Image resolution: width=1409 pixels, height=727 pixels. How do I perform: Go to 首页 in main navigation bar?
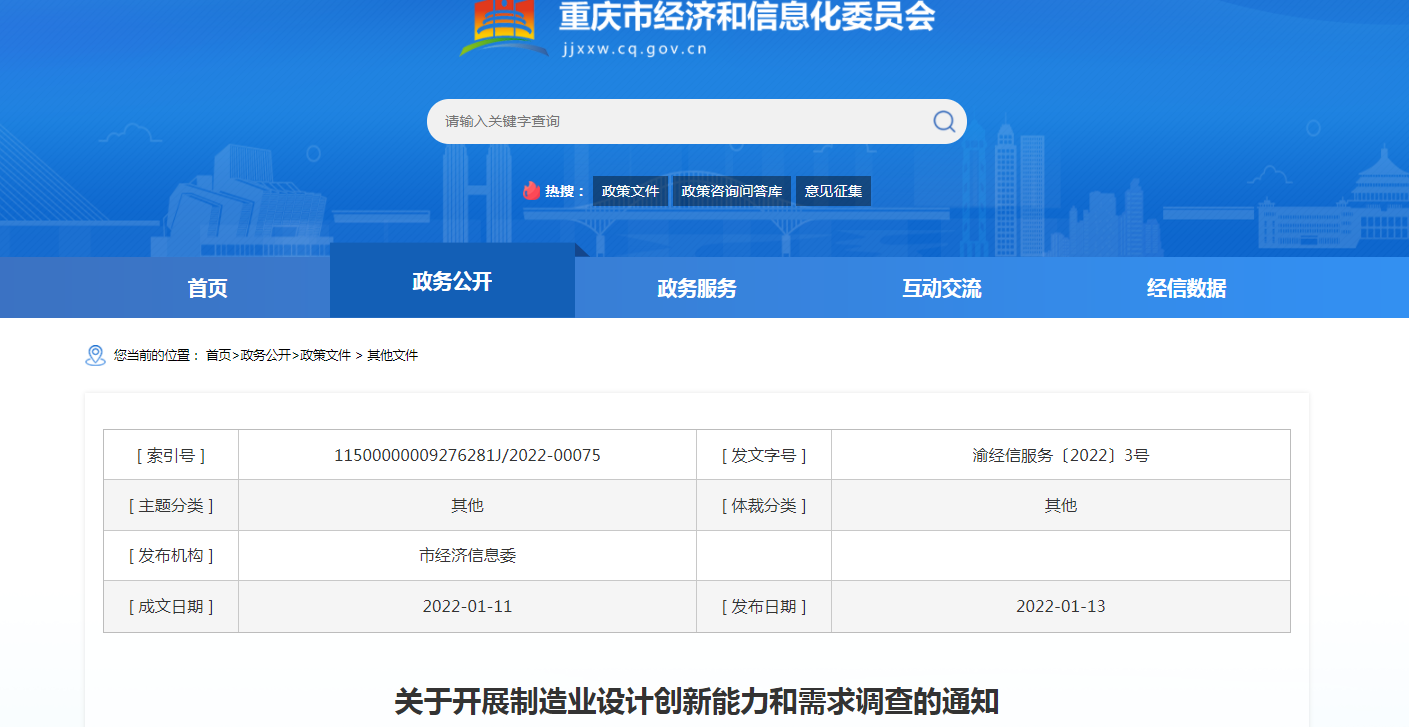tap(207, 288)
